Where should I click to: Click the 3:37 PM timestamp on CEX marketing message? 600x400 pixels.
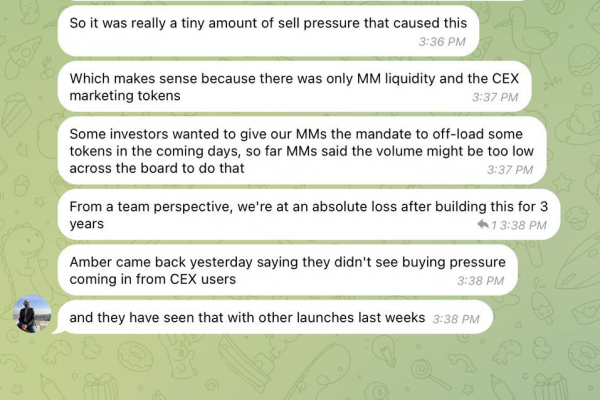[x=495, y=97]
